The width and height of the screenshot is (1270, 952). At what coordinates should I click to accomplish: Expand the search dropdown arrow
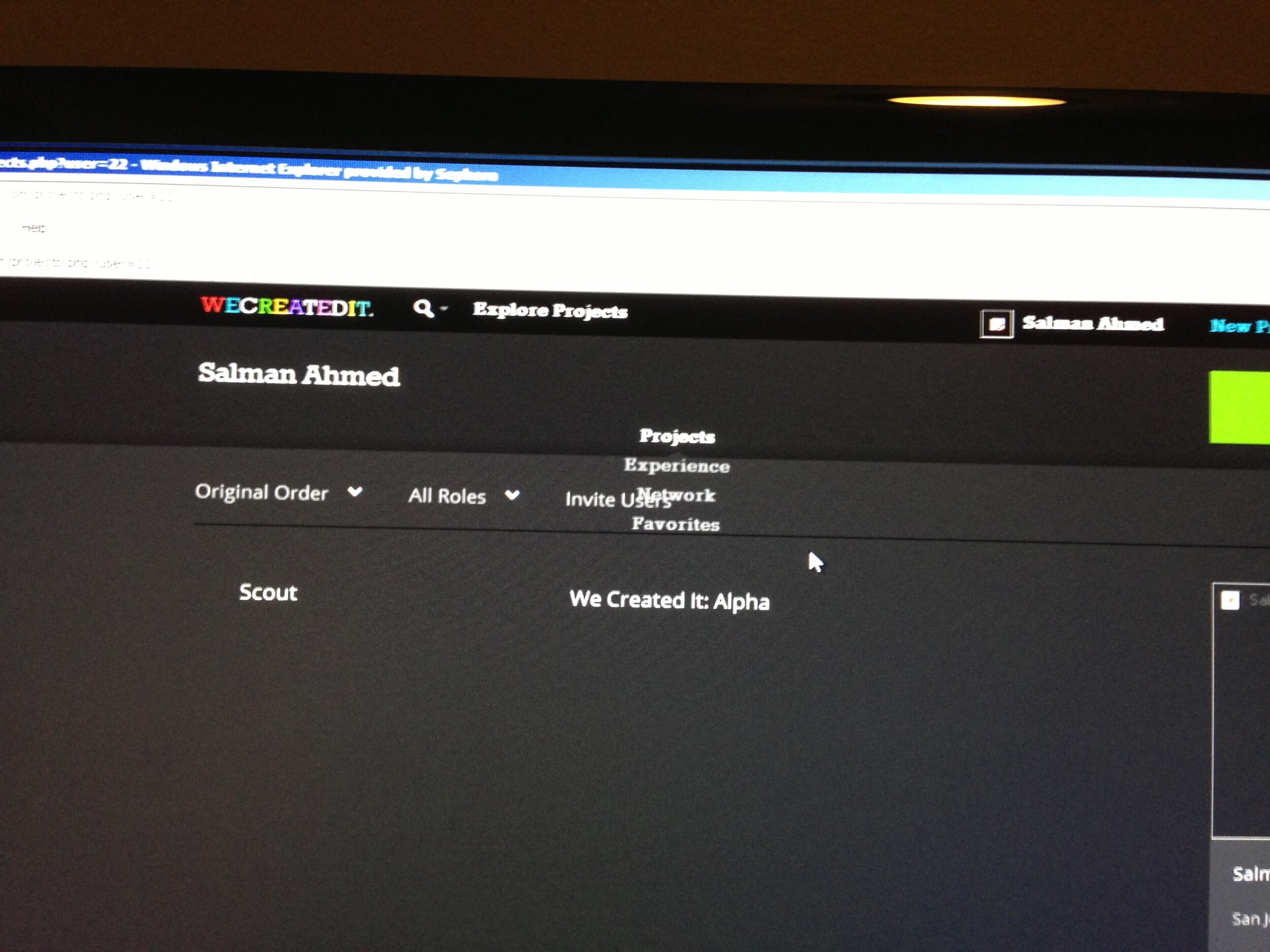(x=443, y=309)
